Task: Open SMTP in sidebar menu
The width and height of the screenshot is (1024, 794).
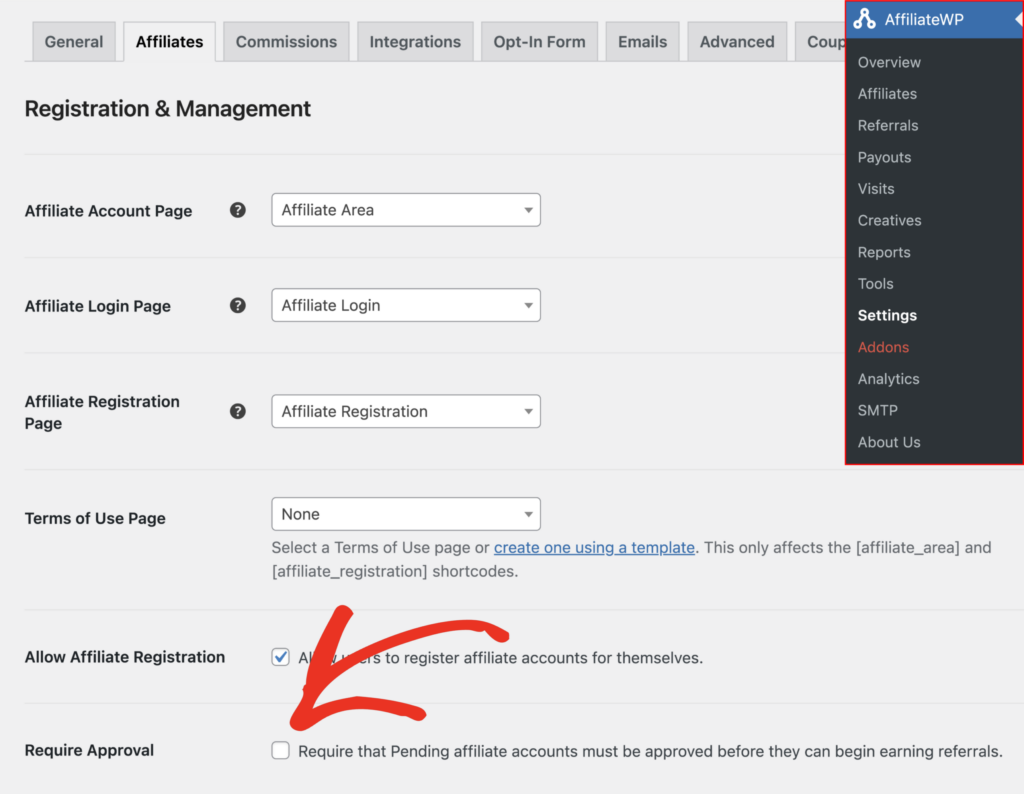Action: (x=877, y=411)
